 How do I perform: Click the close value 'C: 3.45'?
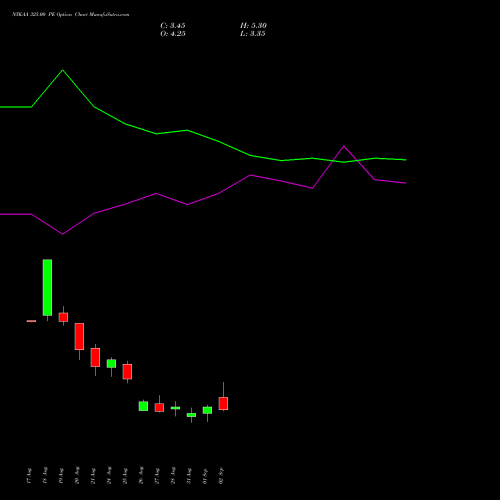pyautogui.click(x=173, y=26)
